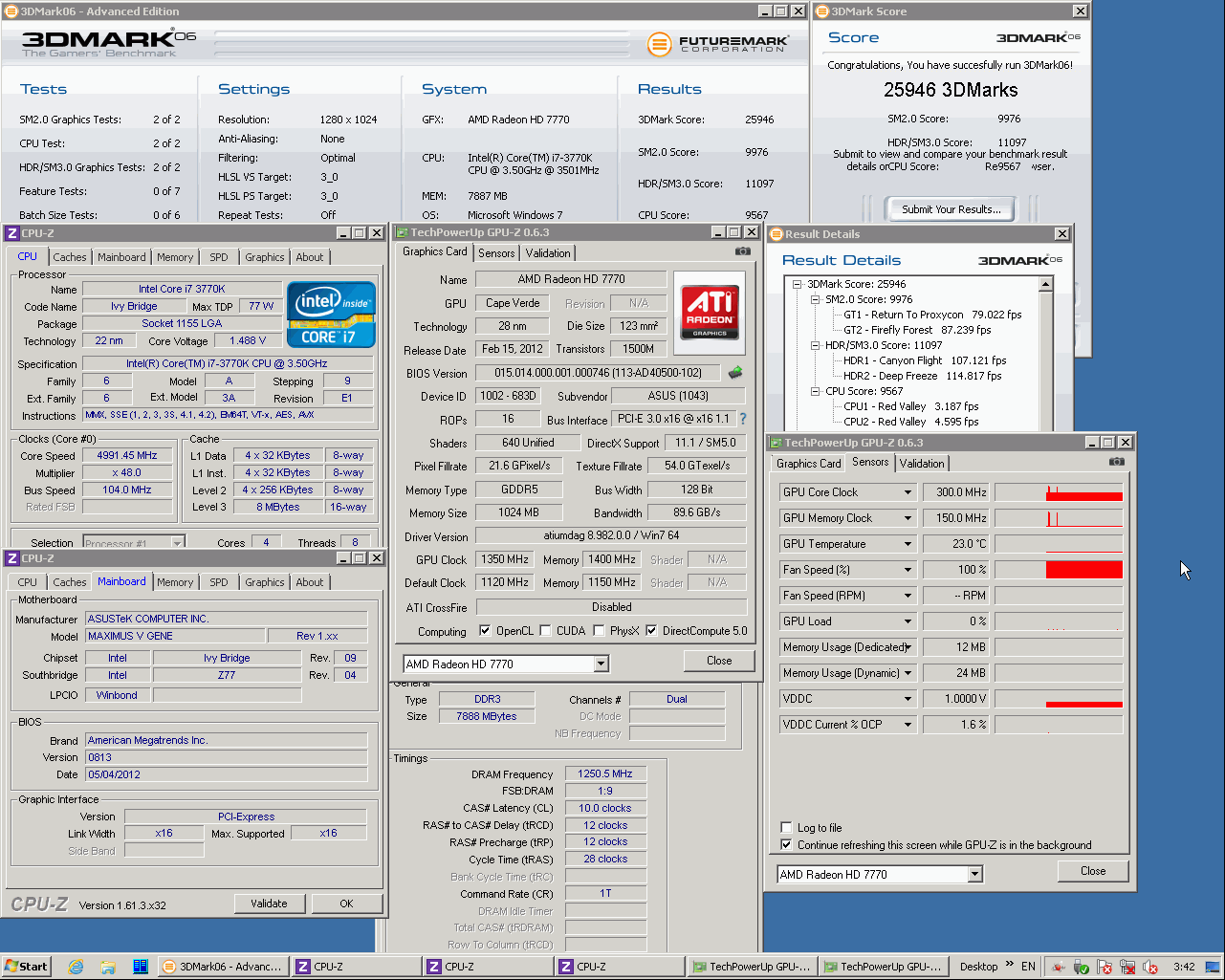Collapse the HDR/SM3.0 Score tree node
Screen dimensions: 1225x980
coord(816,345)
